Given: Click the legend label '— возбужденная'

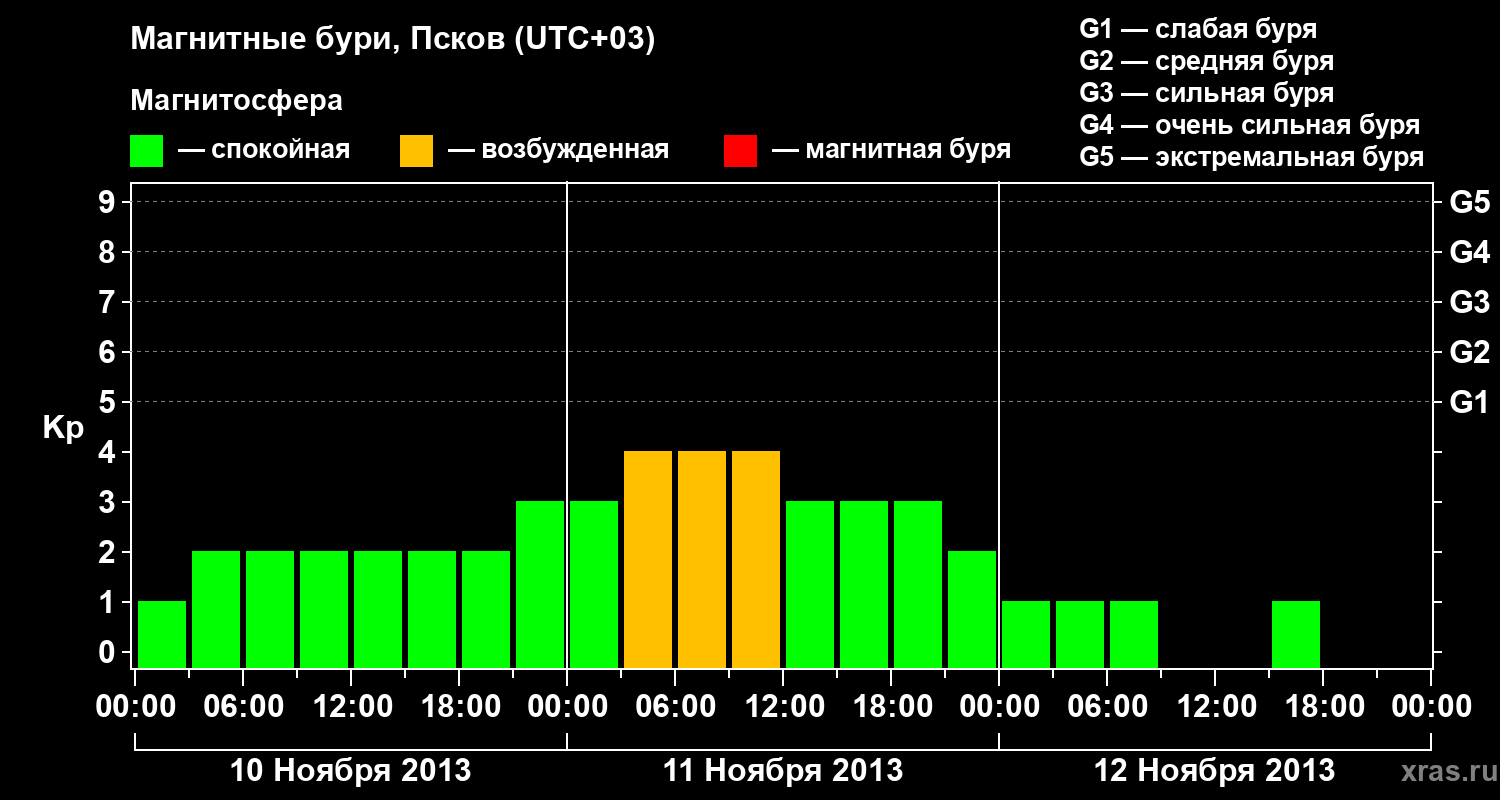Looking at the screenshot, I should click(558, 151).
